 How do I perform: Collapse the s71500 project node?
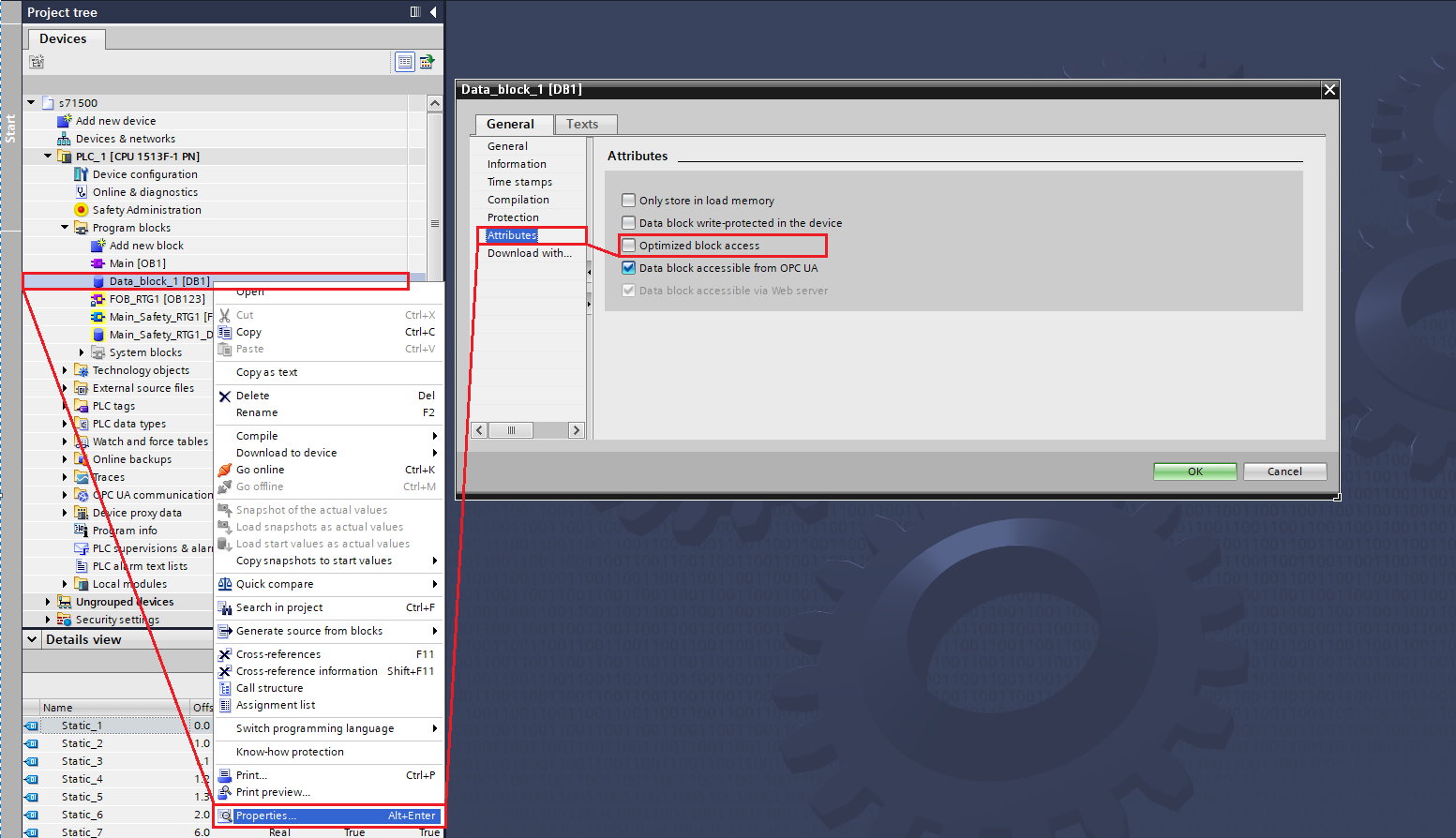(31, 103)
